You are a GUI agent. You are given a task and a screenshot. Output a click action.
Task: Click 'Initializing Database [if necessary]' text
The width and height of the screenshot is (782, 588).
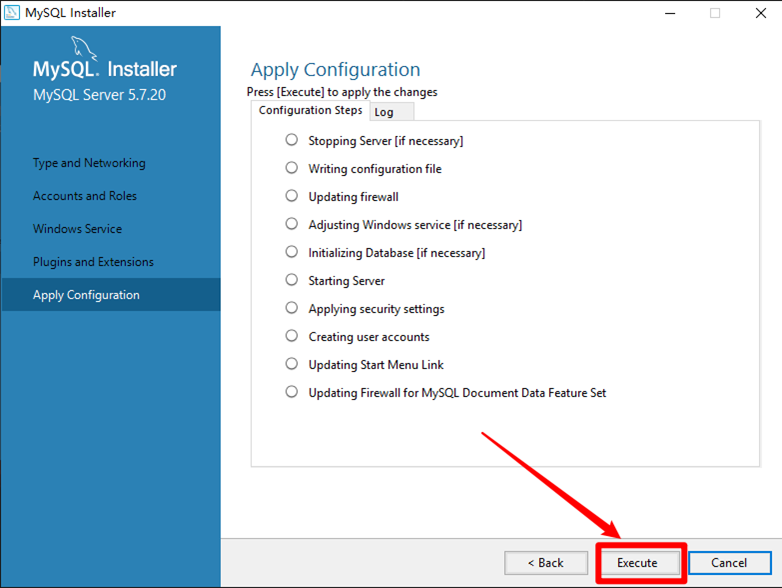coord(396,253)
